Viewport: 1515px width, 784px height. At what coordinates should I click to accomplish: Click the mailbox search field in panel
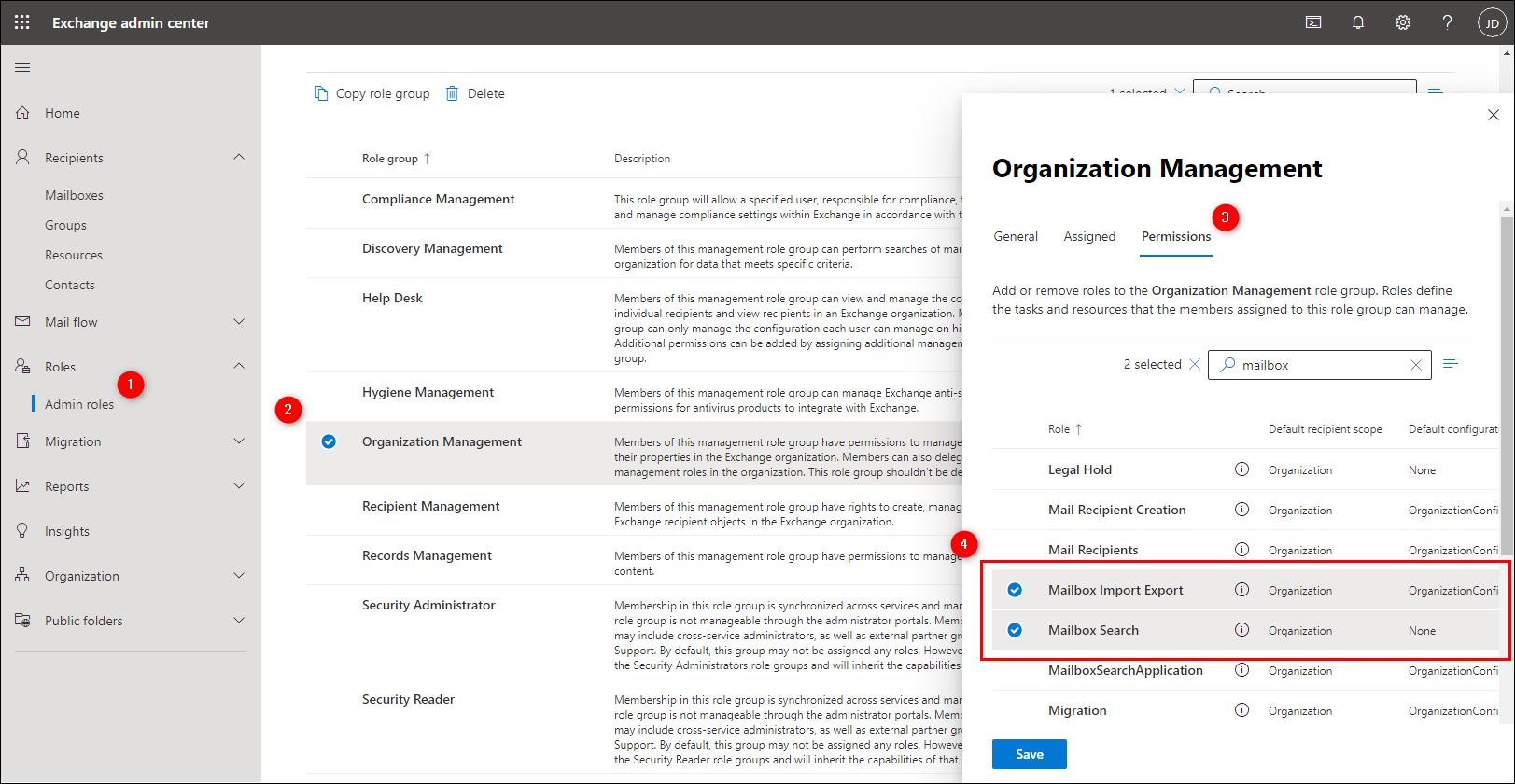pyautogui.click(x=1320, y=365)
